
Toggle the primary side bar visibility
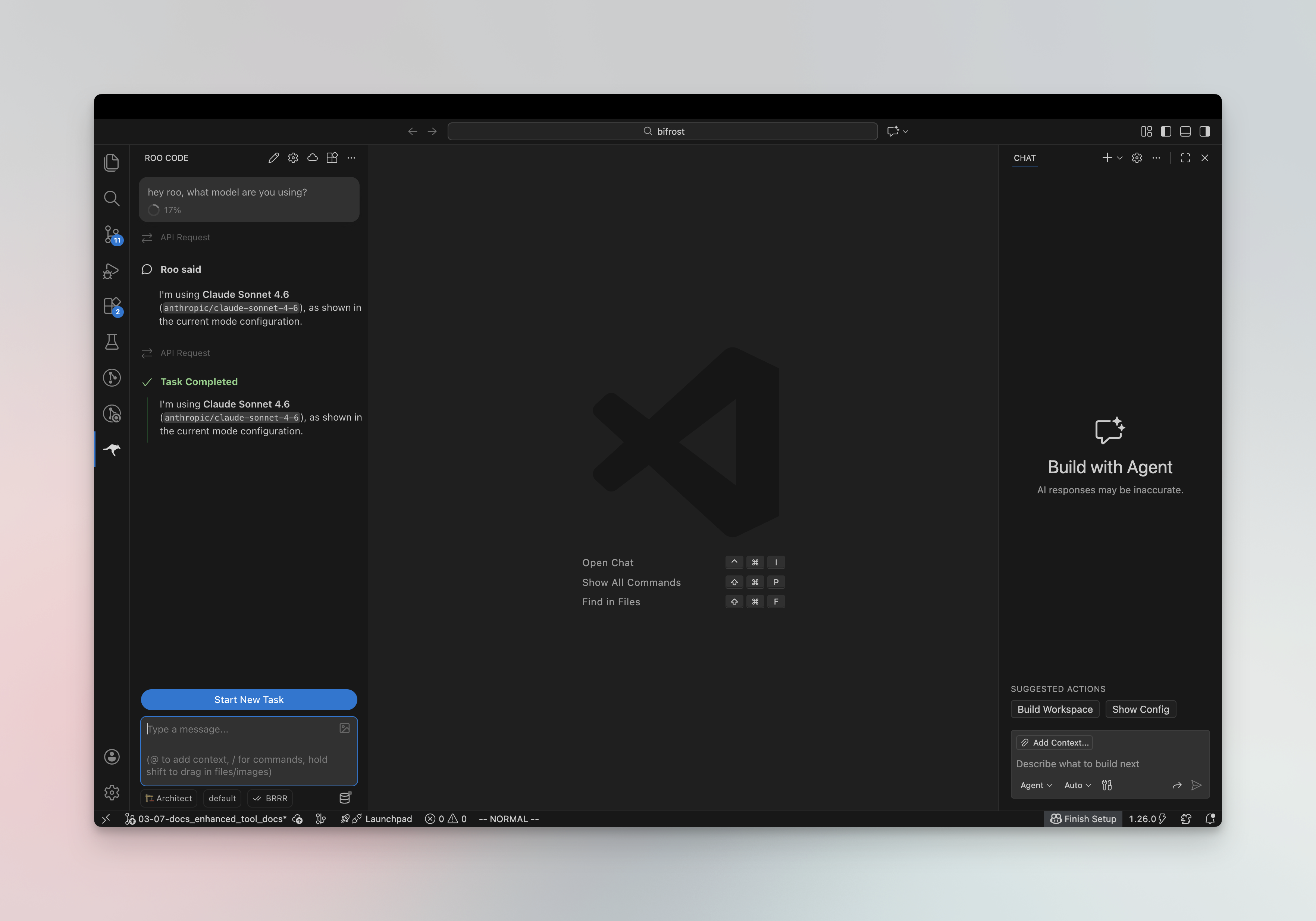1166,131
